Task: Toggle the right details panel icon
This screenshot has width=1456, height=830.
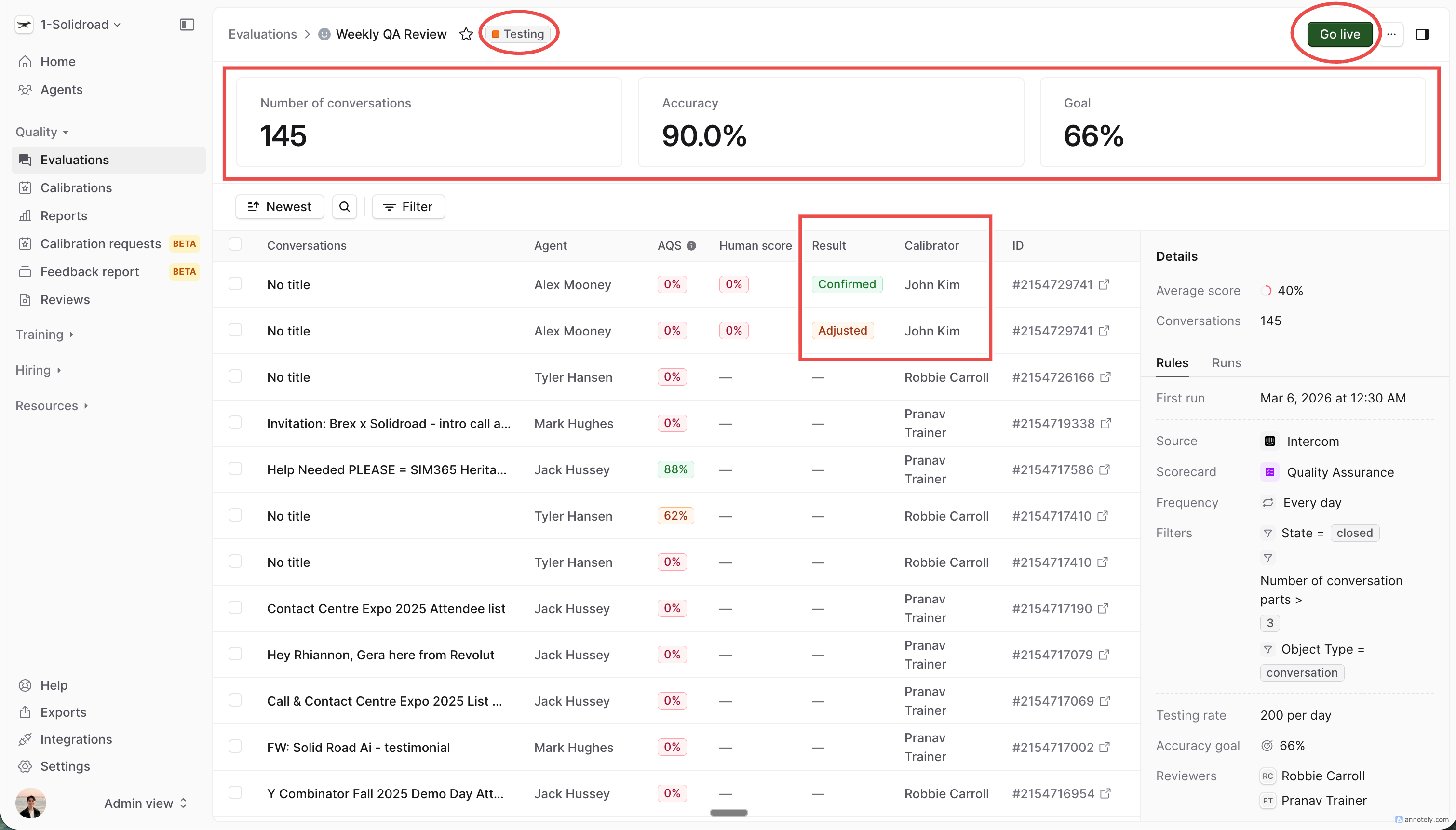Action: (1422, 34)
